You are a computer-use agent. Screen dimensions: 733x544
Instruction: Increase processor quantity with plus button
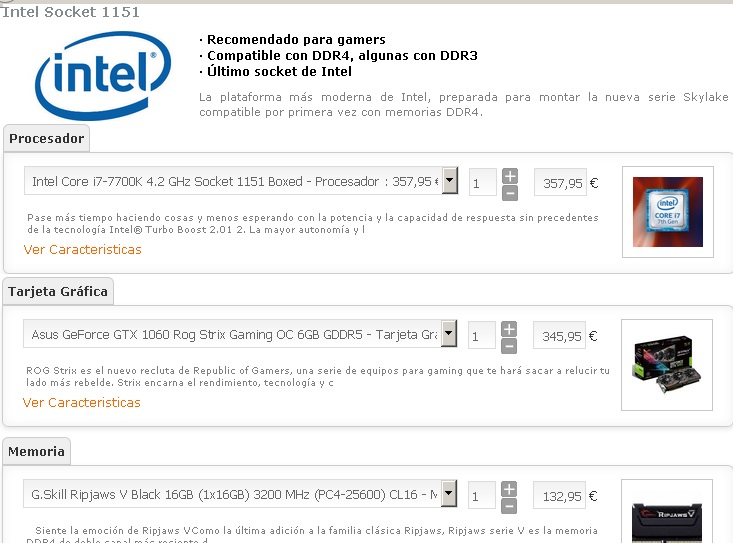click(510, 176)
